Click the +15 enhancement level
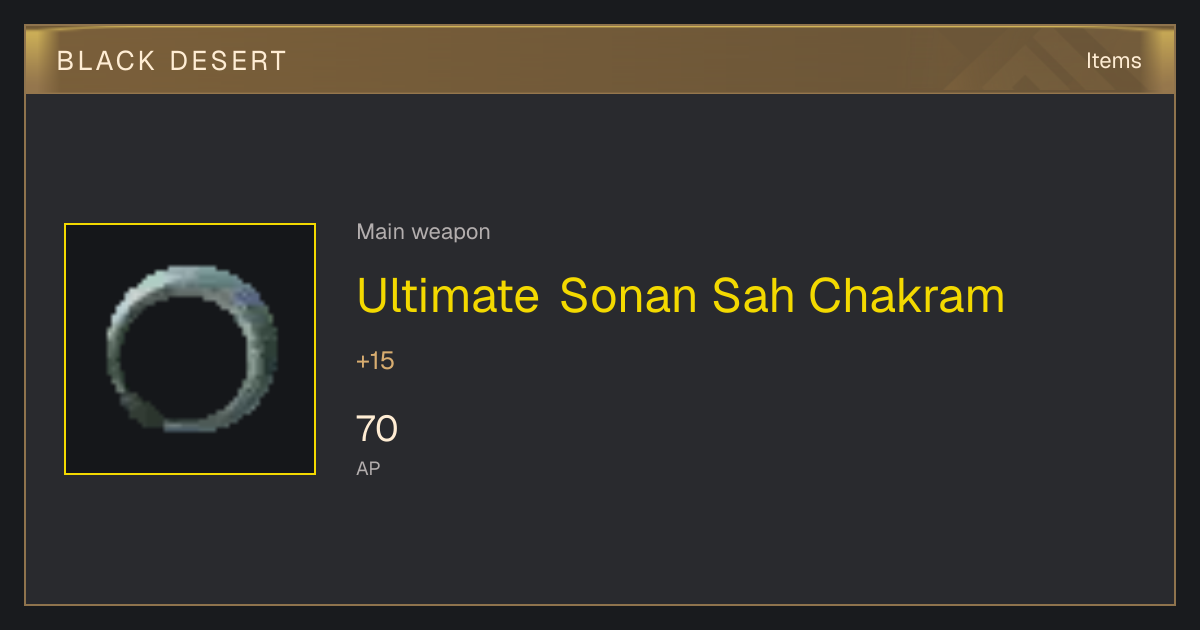This screenshot has height=630, width=1200. pyautogui.click(x=375, y=361)
